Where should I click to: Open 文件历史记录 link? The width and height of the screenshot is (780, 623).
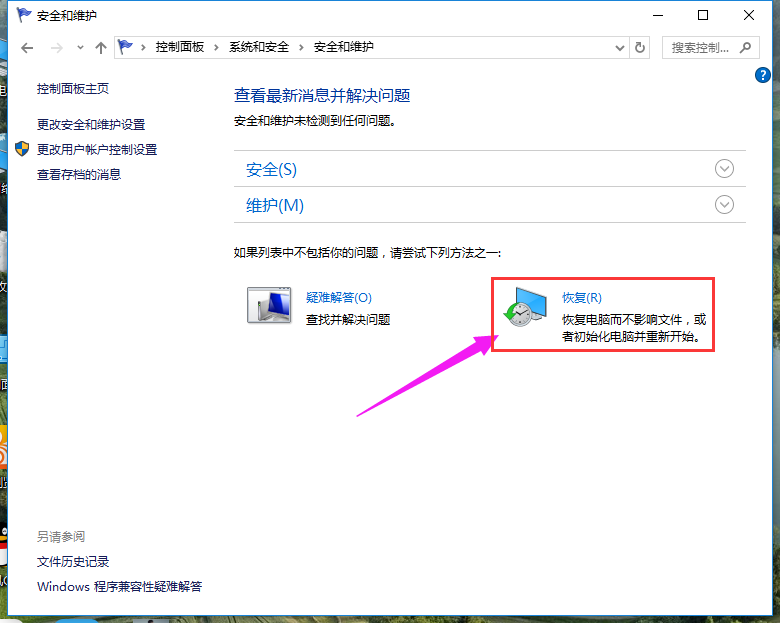(73, 562)
